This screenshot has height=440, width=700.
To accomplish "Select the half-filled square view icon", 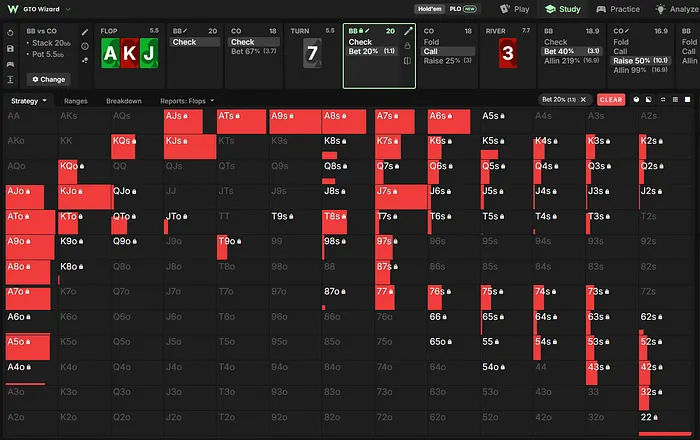I will point(649,100).
